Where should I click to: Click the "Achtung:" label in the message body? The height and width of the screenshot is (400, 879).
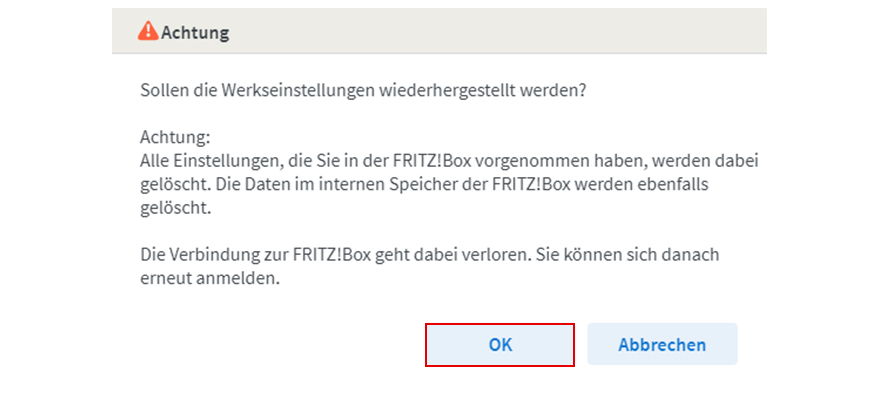[x=170, y=136]
